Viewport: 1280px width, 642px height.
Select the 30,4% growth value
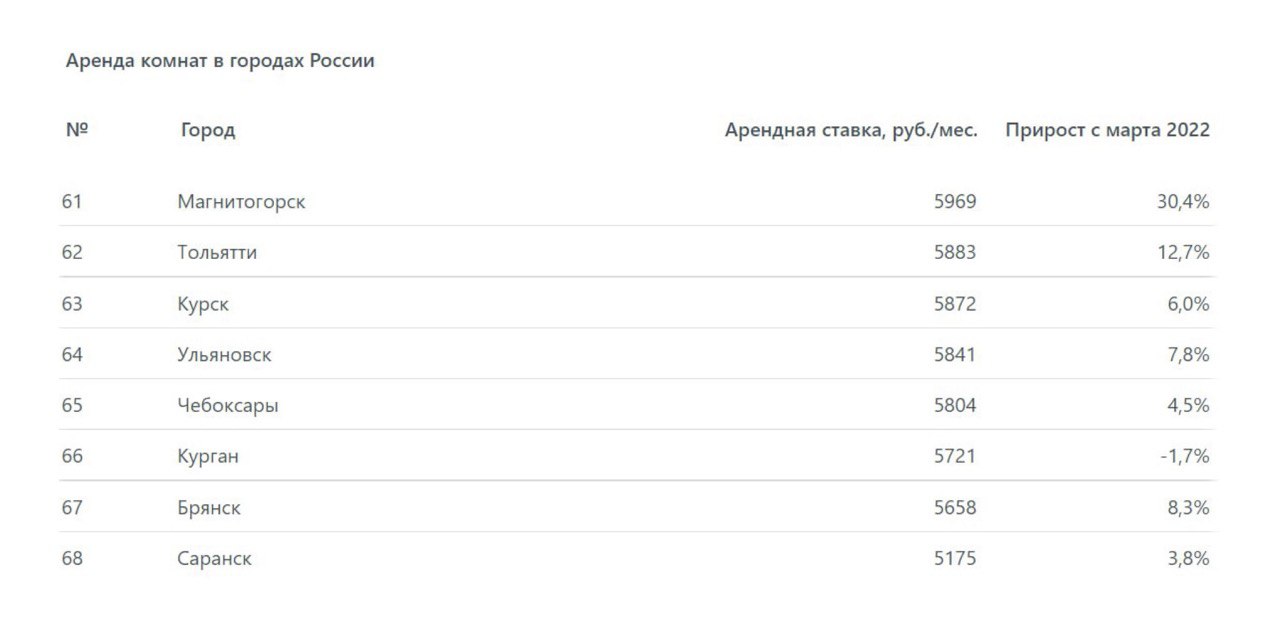point(1183,202)
